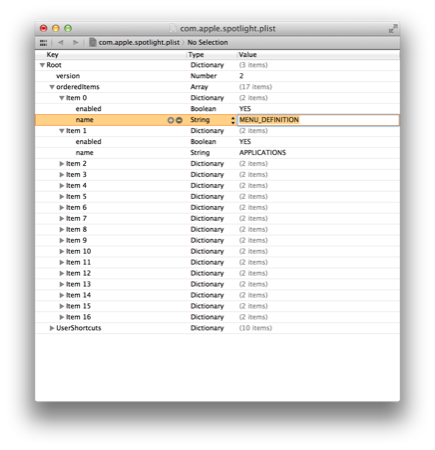
Task: Click UserShortcuts key label
Action: coord(79,328)
